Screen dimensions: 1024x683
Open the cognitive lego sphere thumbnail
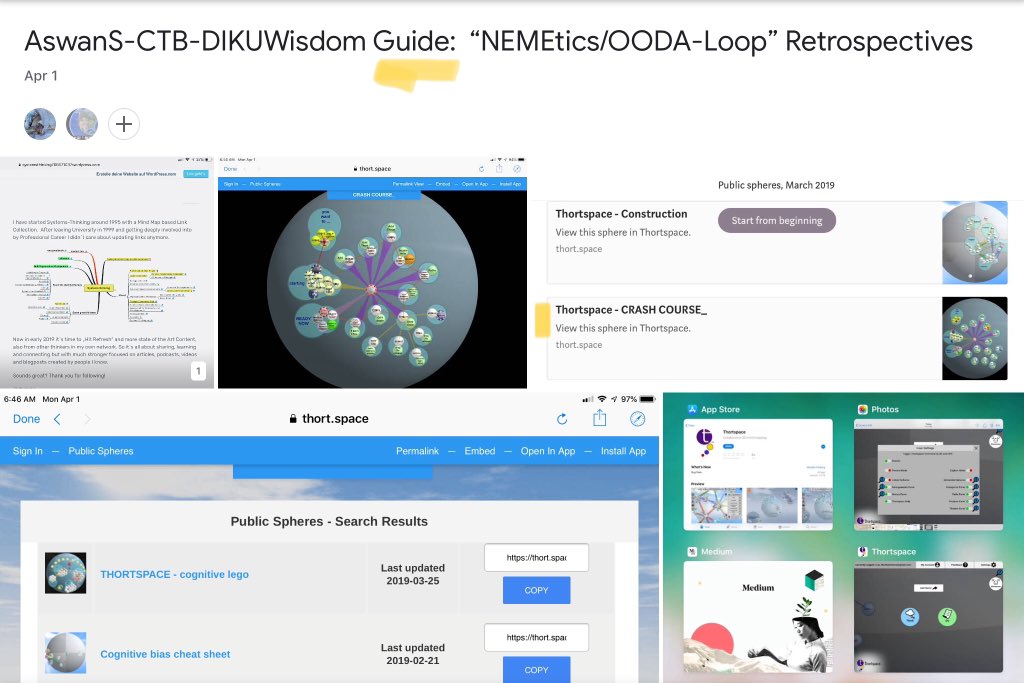point(65,573)
